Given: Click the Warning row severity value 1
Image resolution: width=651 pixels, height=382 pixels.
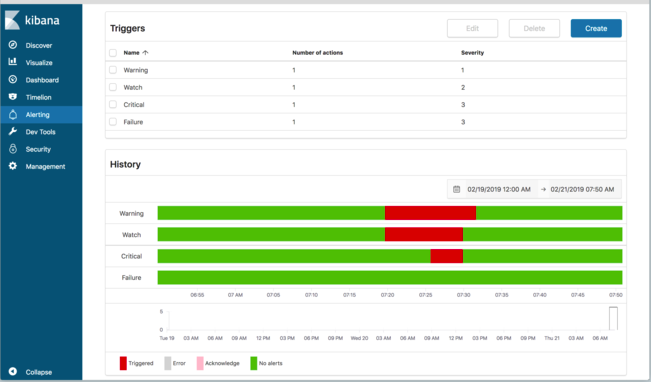Looking at the screenshot, I should point(463,70).
